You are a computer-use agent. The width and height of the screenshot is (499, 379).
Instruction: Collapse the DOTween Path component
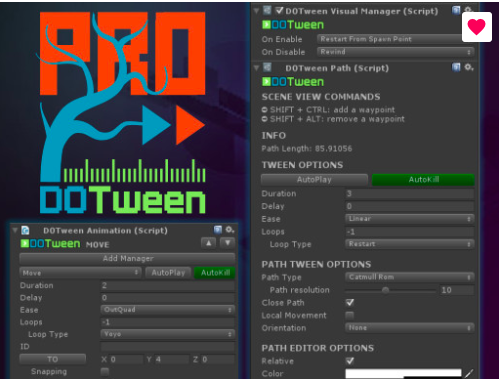click(256, 68)
